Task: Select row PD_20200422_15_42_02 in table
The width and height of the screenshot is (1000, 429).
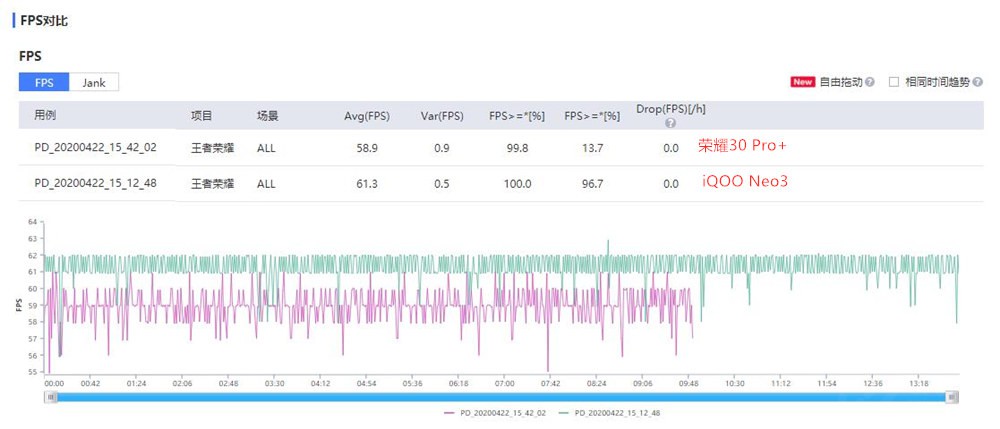Action: [x=501, y=148]
